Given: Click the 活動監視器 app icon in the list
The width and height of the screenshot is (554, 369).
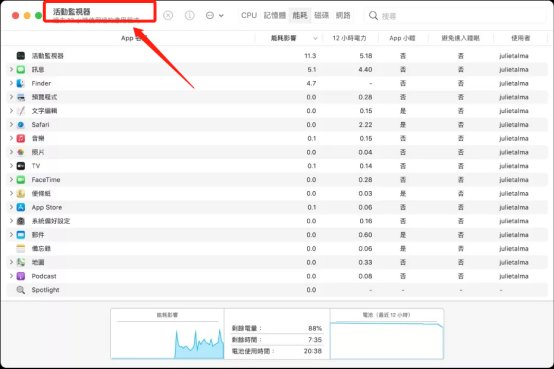Looking at the screenshot, I should pyautogui.click(x=21, y=55).
